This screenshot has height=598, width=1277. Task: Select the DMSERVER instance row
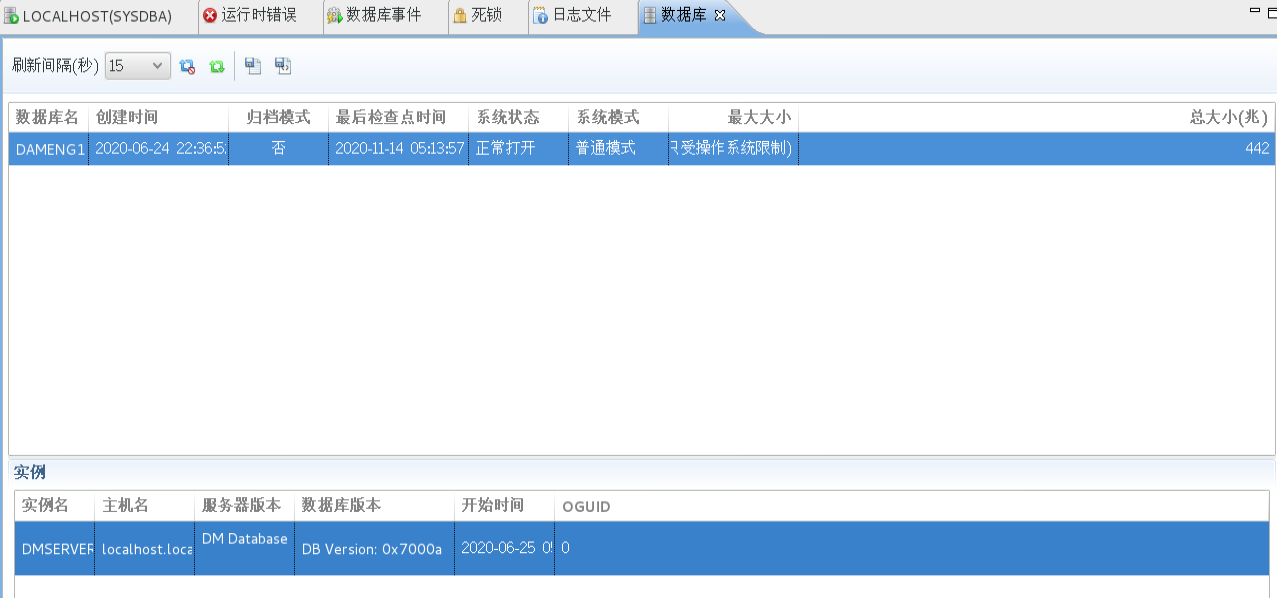point(300,548)
